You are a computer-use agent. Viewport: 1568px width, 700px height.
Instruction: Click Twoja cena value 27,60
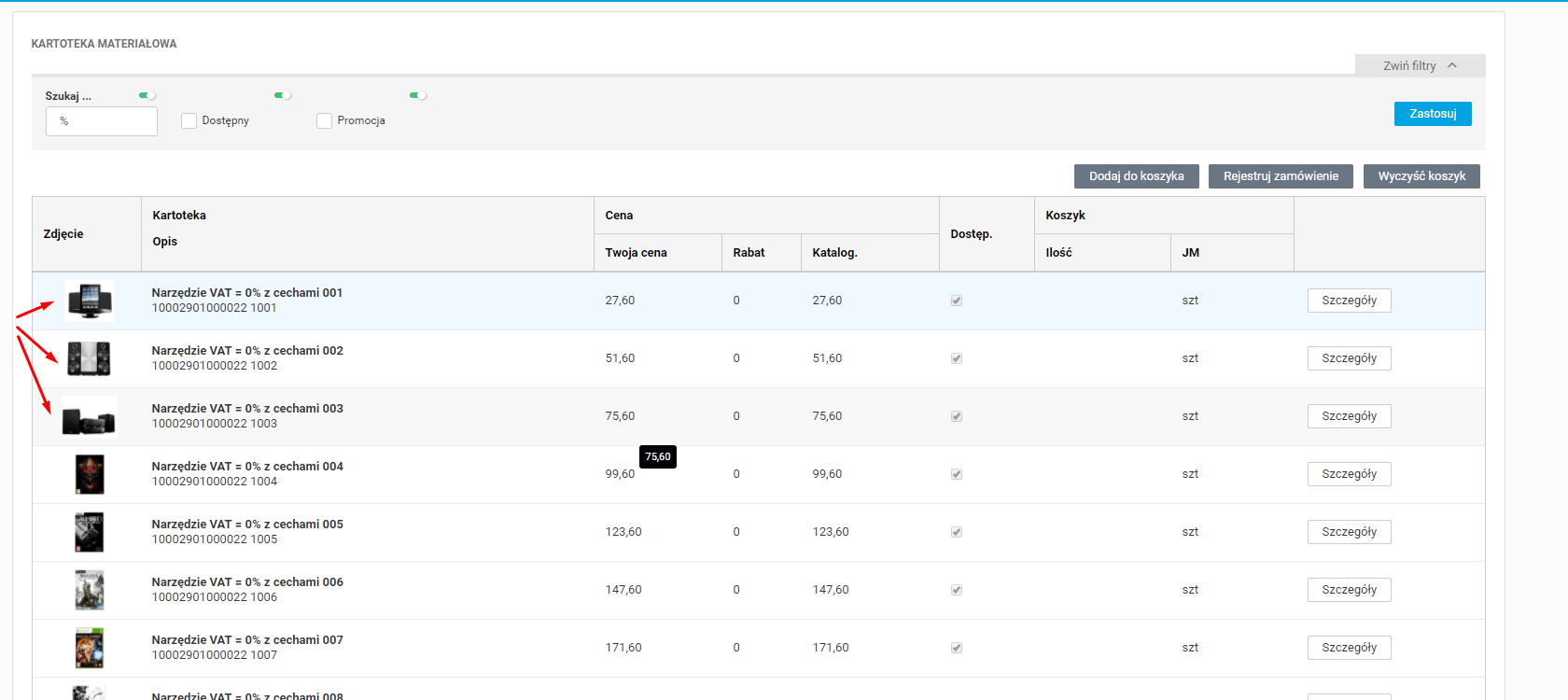pos(620,301)
